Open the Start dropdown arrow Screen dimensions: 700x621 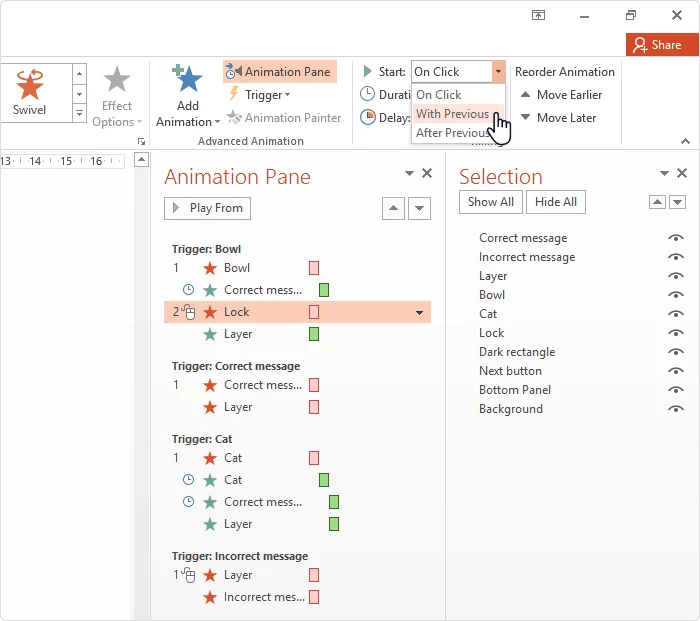point(498,72)
